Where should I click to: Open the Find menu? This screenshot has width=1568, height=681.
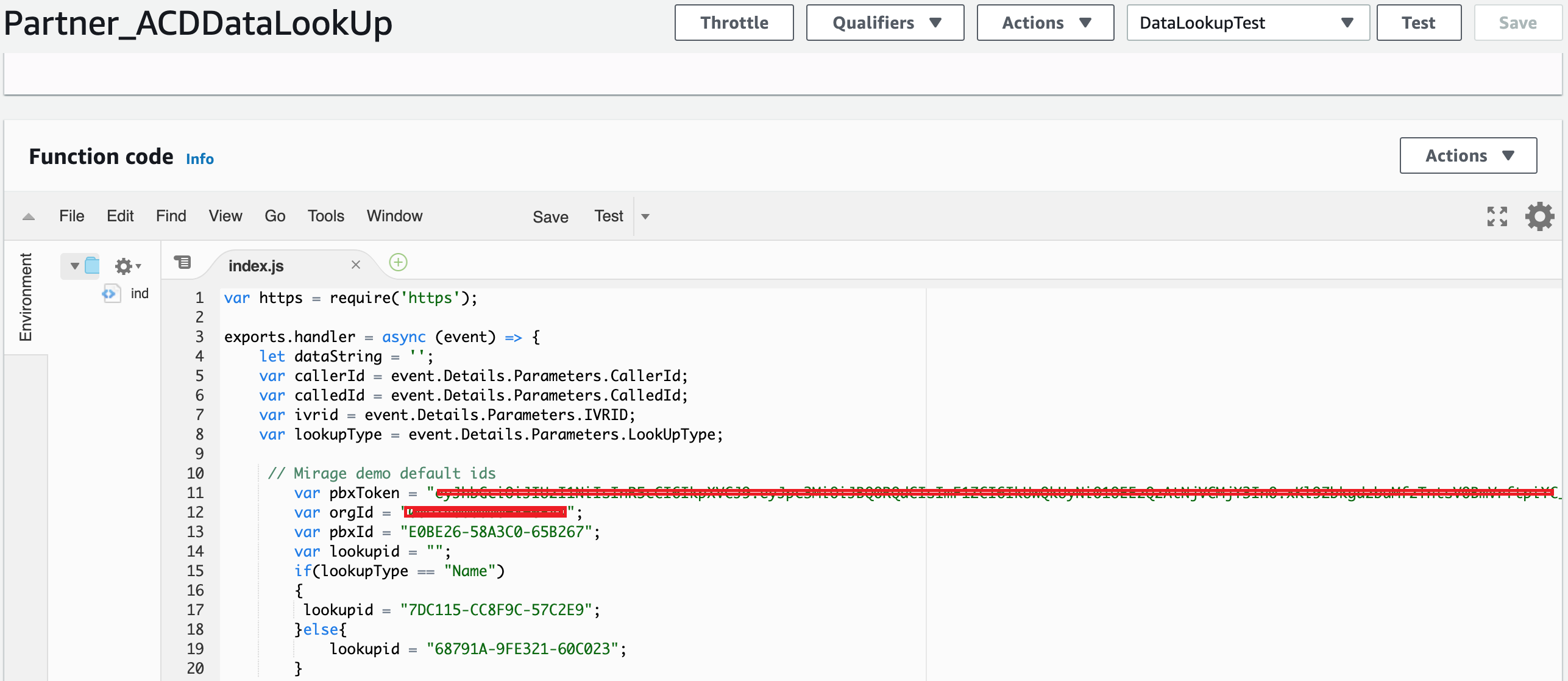tap(171, 216)
